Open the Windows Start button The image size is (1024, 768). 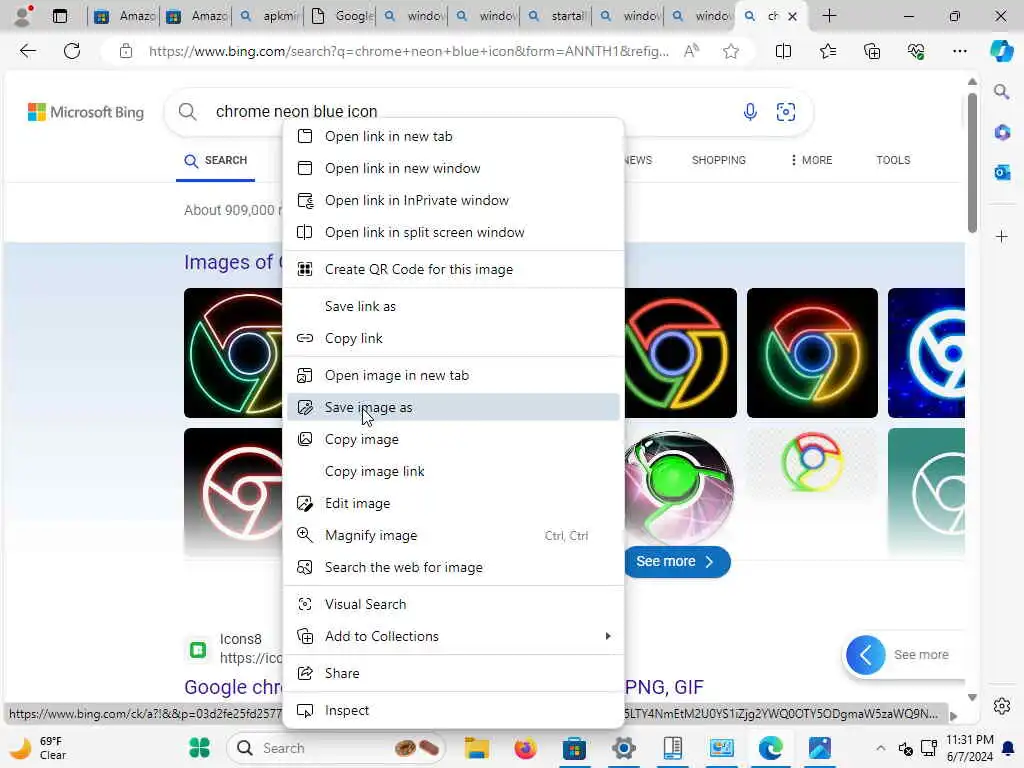coord(199,748)
